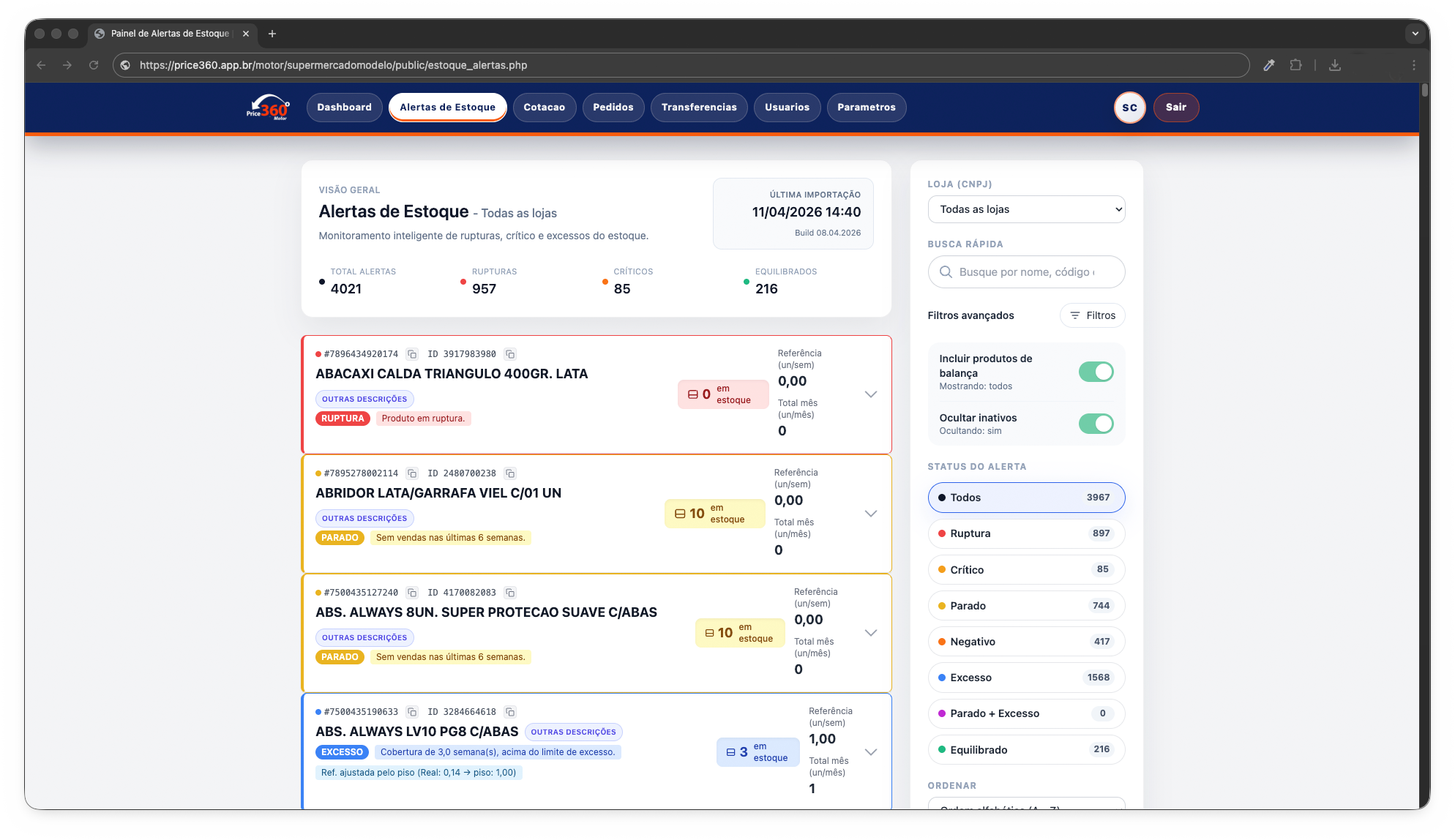
Task: Open the Transferencias section
Action: point(699,108)
